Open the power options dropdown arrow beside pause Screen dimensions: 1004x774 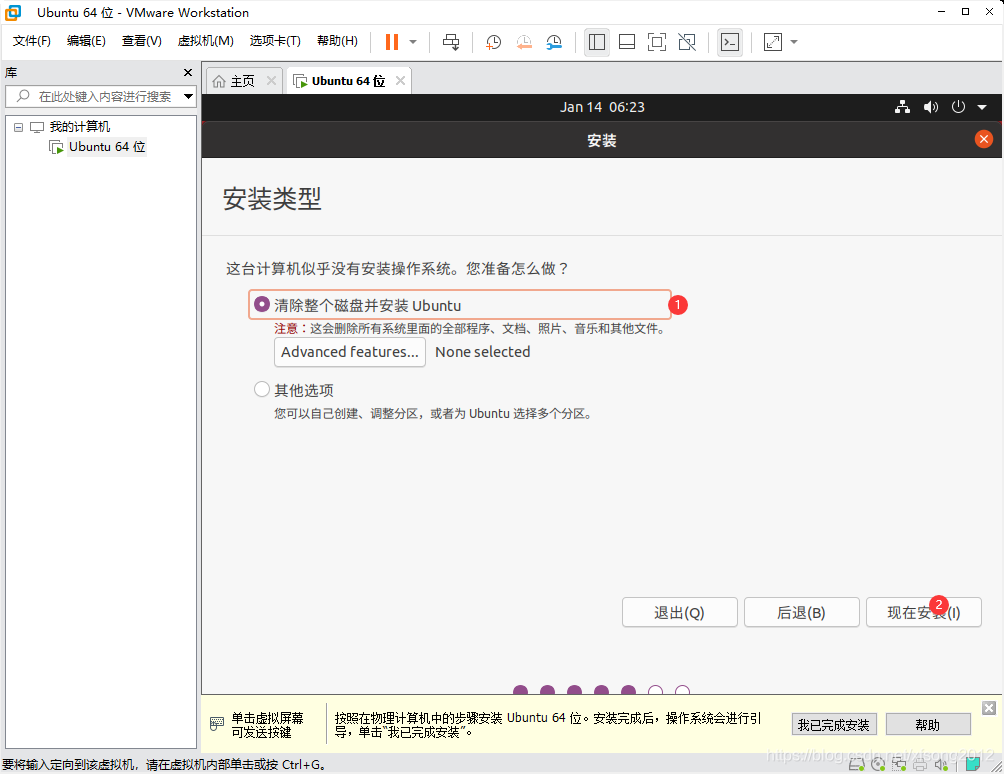coord(413,42)
